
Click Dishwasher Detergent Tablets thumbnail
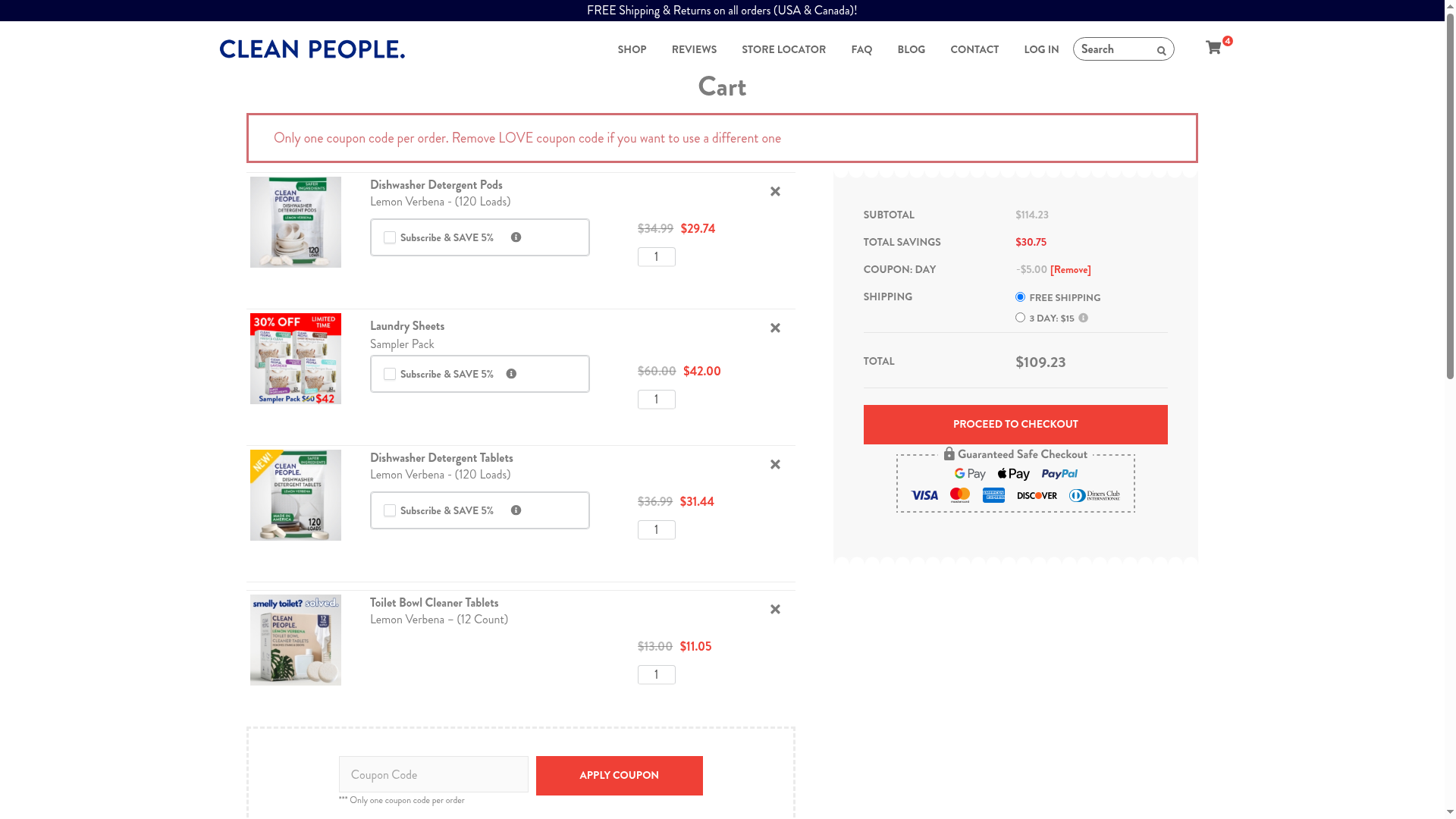click(296, 495)
